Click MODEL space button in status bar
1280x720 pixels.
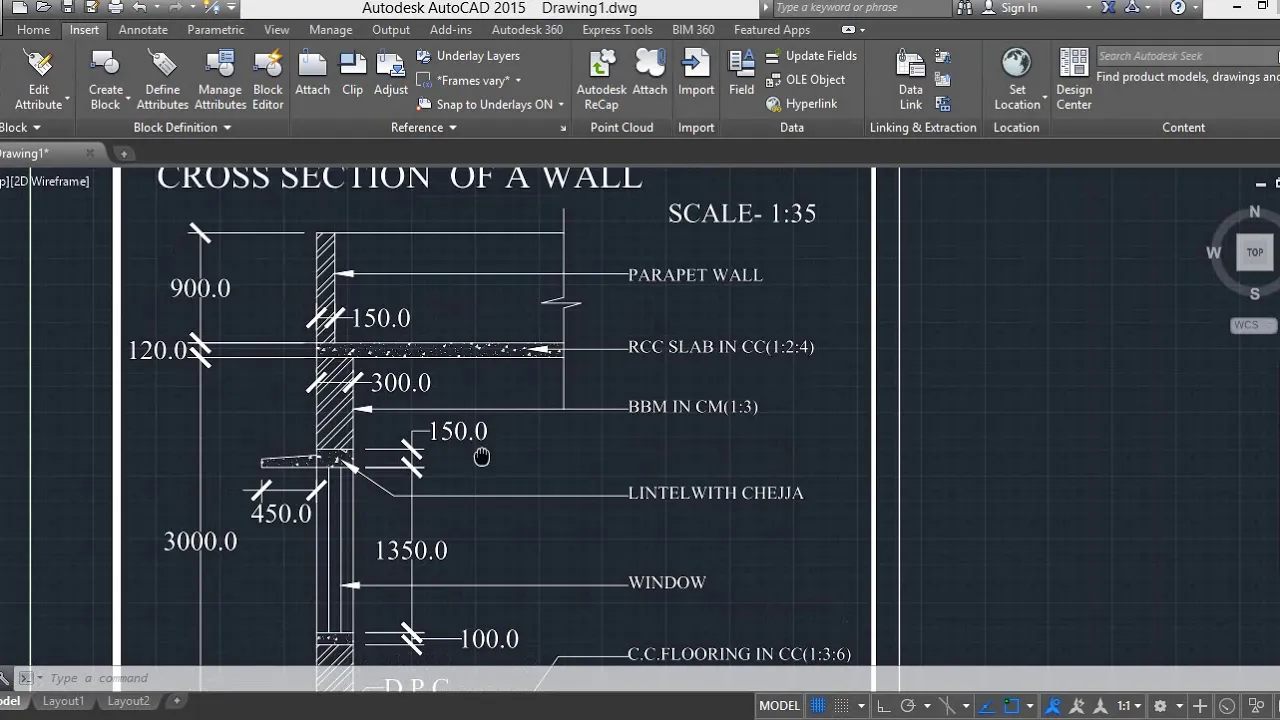pos(780,706)
